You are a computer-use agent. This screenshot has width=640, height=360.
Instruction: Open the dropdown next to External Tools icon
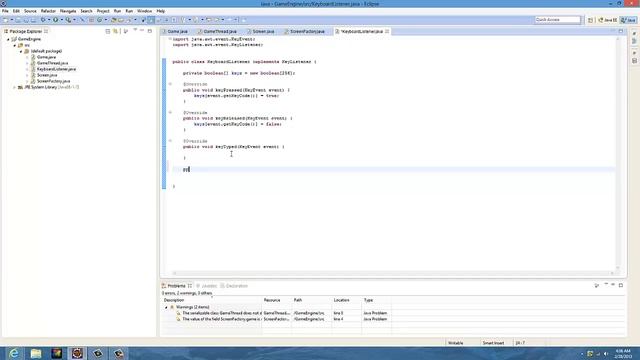(74, 20)
